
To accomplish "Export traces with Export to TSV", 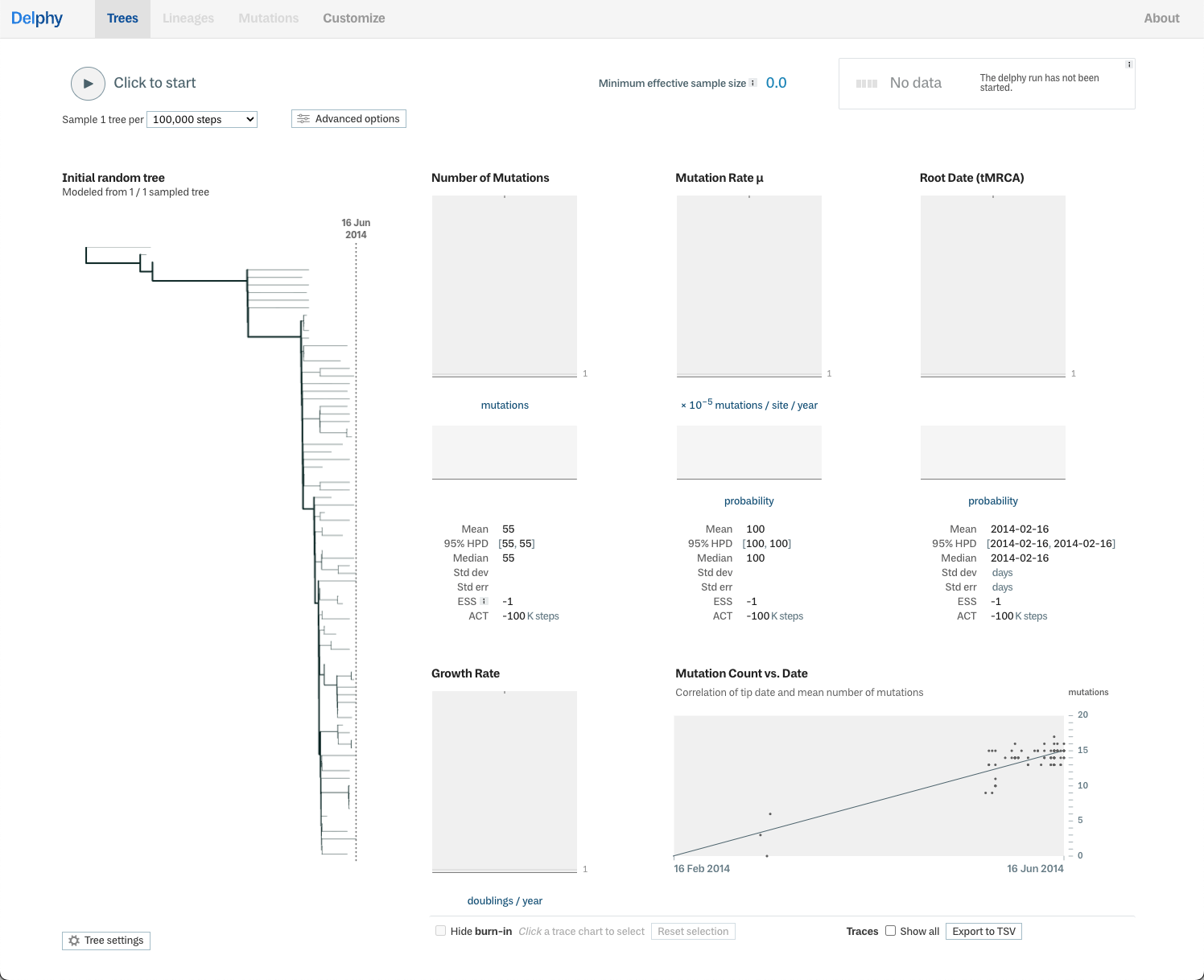I will (983, 931).
